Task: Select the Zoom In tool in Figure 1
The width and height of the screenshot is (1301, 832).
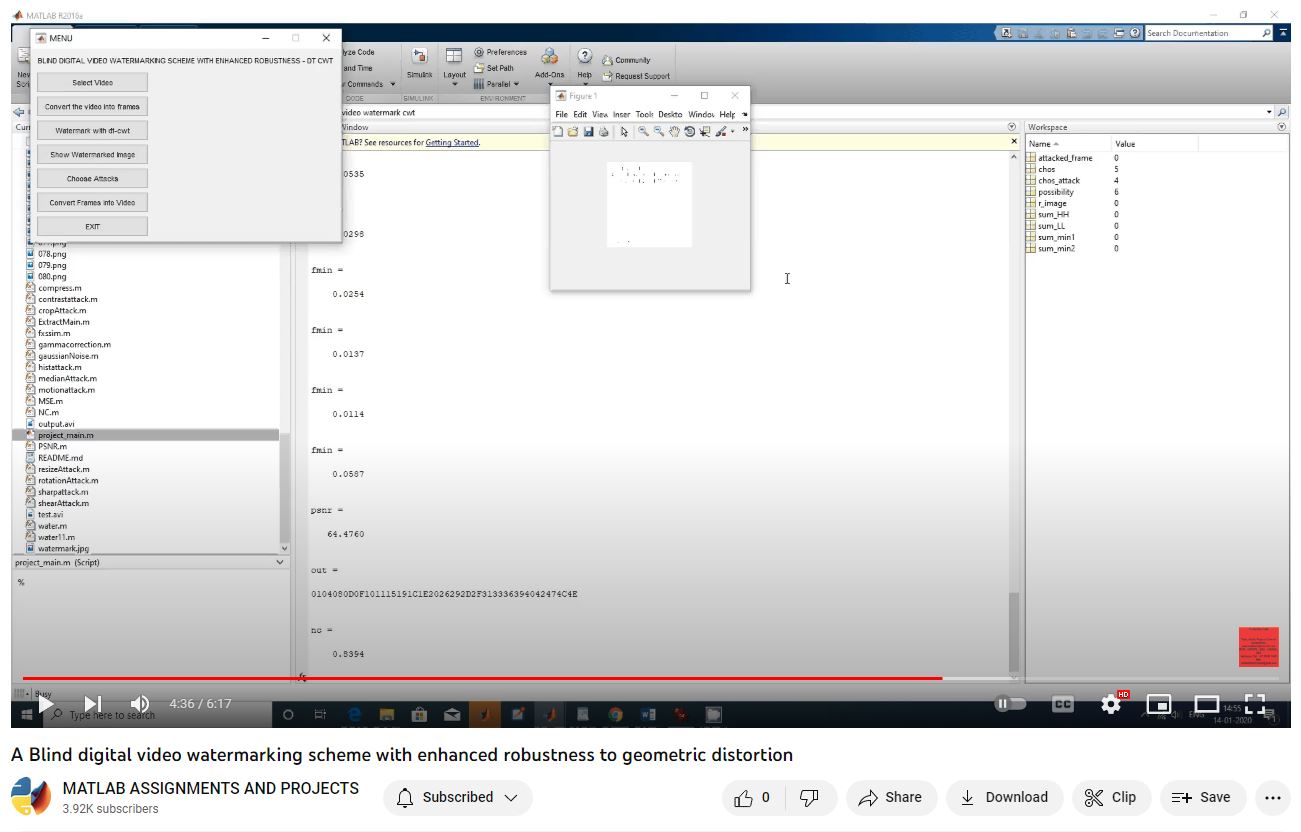Action: [643, 131]
